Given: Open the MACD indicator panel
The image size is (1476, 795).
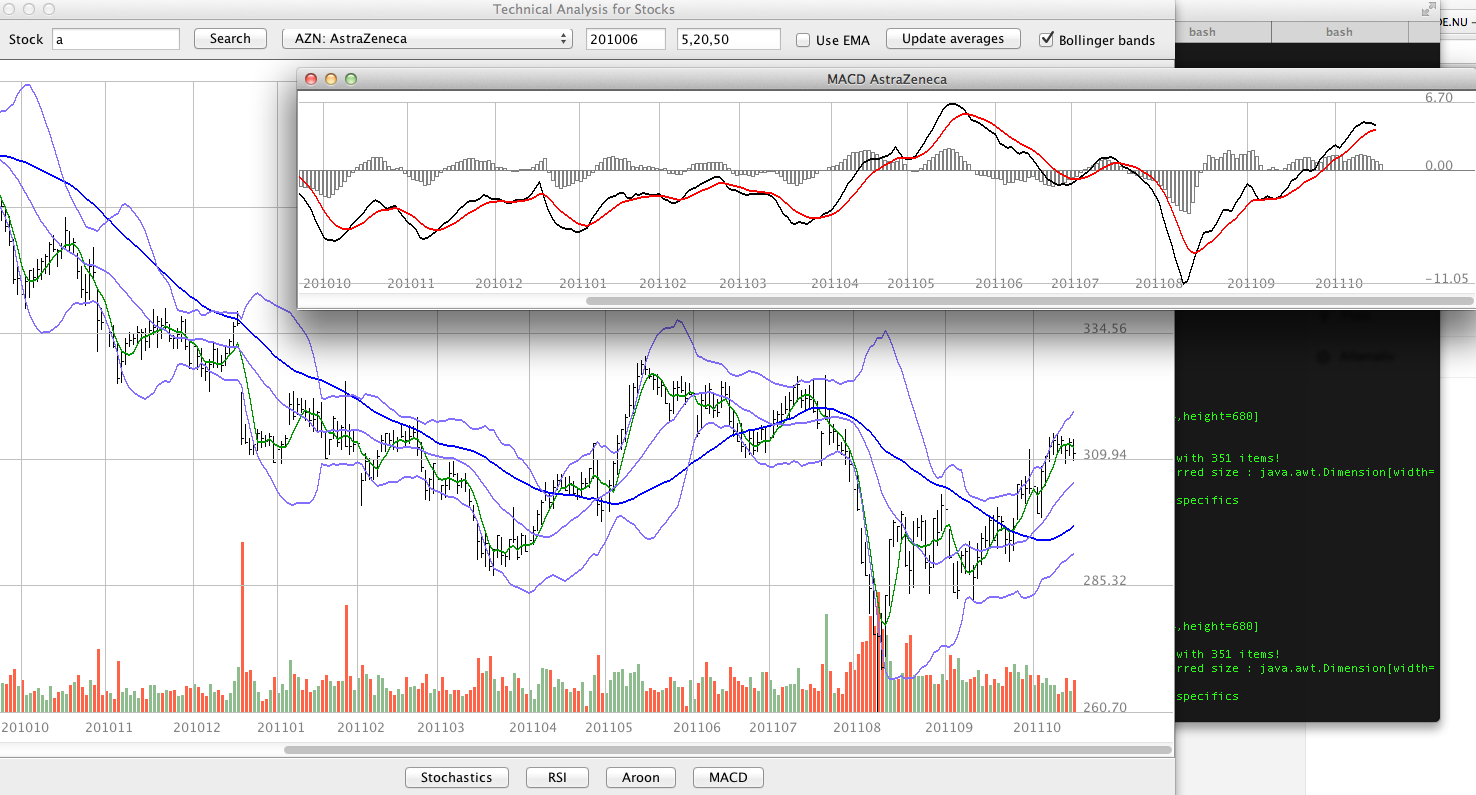Looking at the screenshot, I should 727,777.
